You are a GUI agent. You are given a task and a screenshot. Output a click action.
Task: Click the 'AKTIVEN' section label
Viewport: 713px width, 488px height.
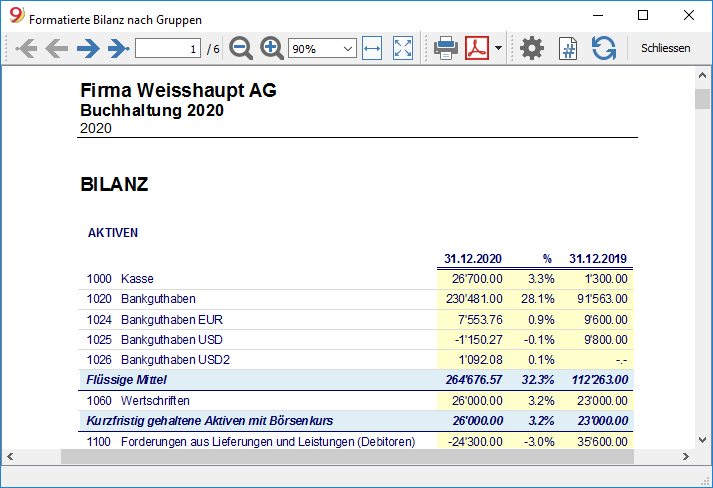pyautogui.click(x=113, y=232)
